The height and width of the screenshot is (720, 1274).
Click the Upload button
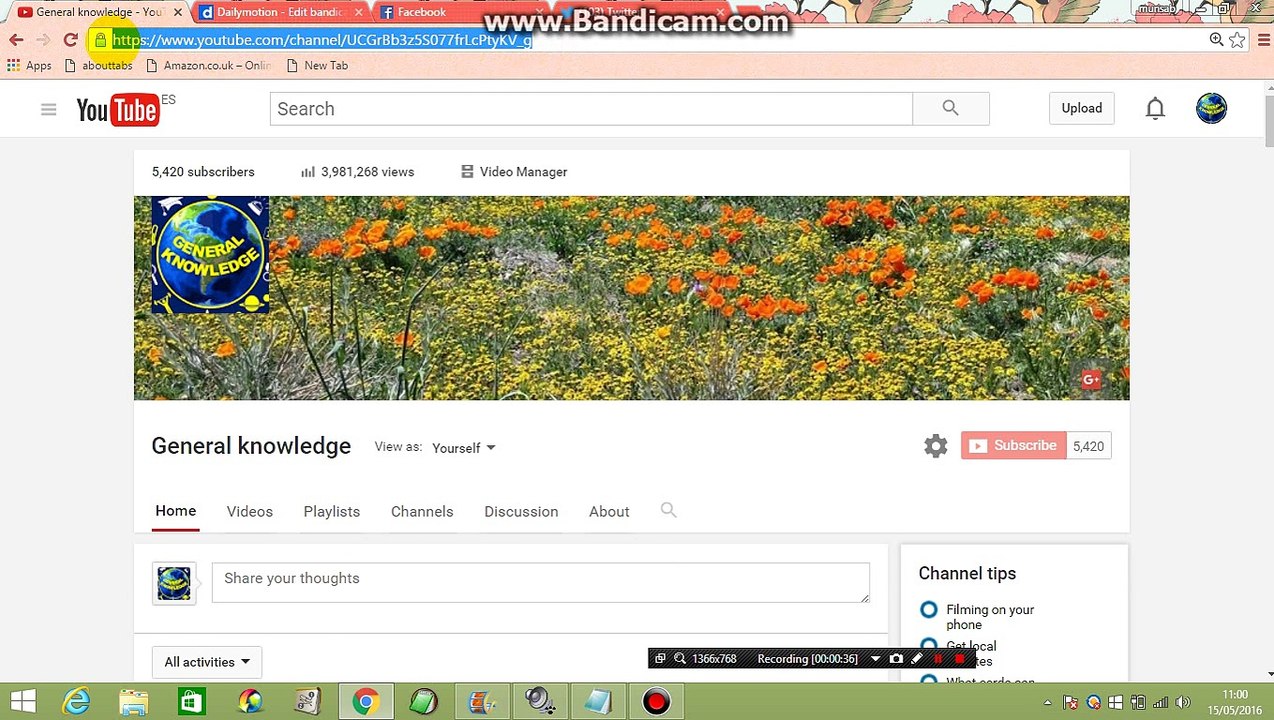coord(1081,108)
